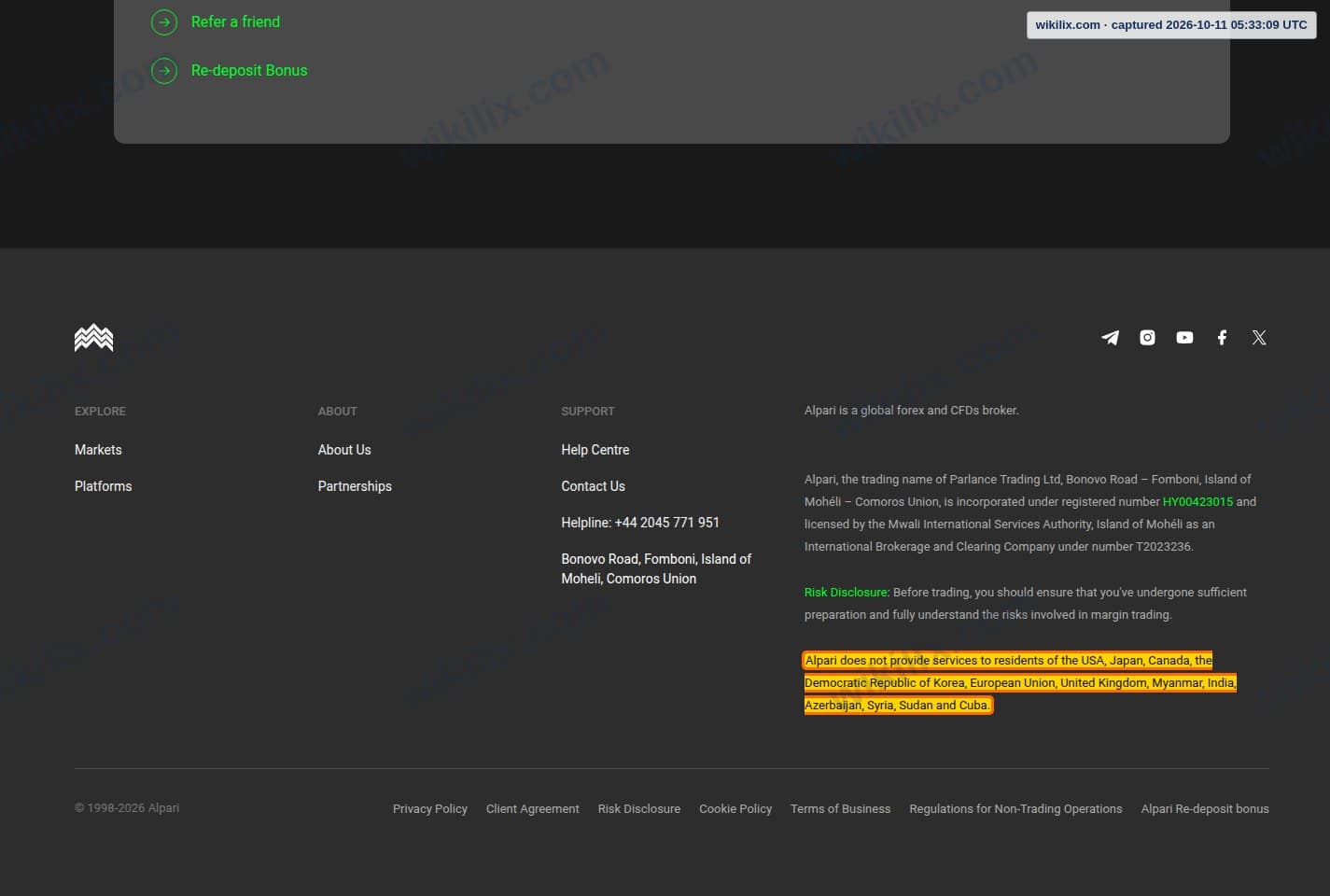Click the arrow icon beside Re-deposit Bonus
The height and width of the screenshot is (896, 1330).
(x=164, y=70)
